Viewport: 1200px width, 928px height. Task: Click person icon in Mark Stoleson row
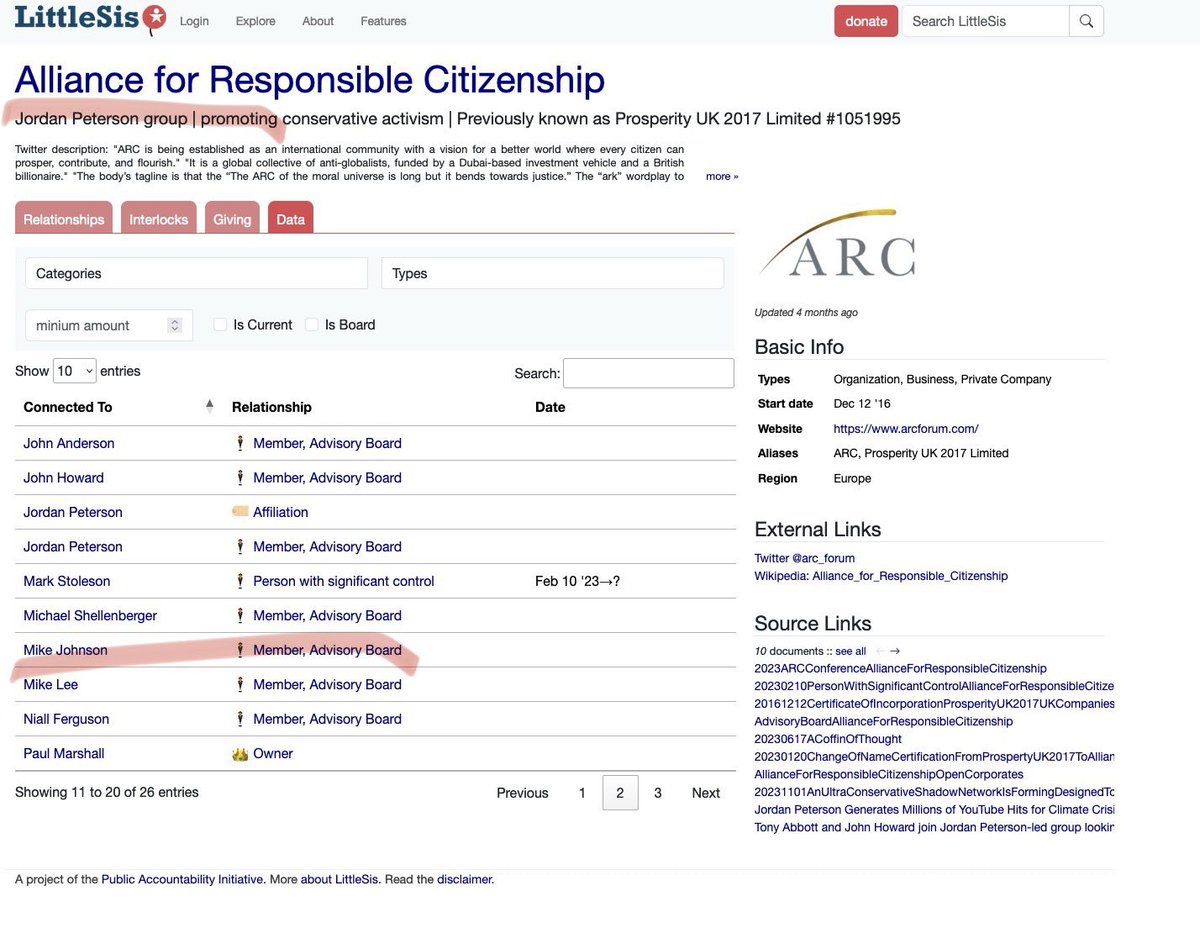(x=240, y=581)
